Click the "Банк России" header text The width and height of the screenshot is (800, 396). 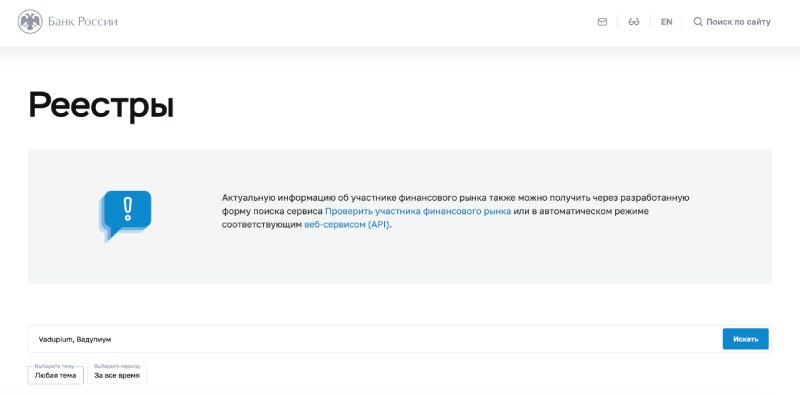pos(83,22)
